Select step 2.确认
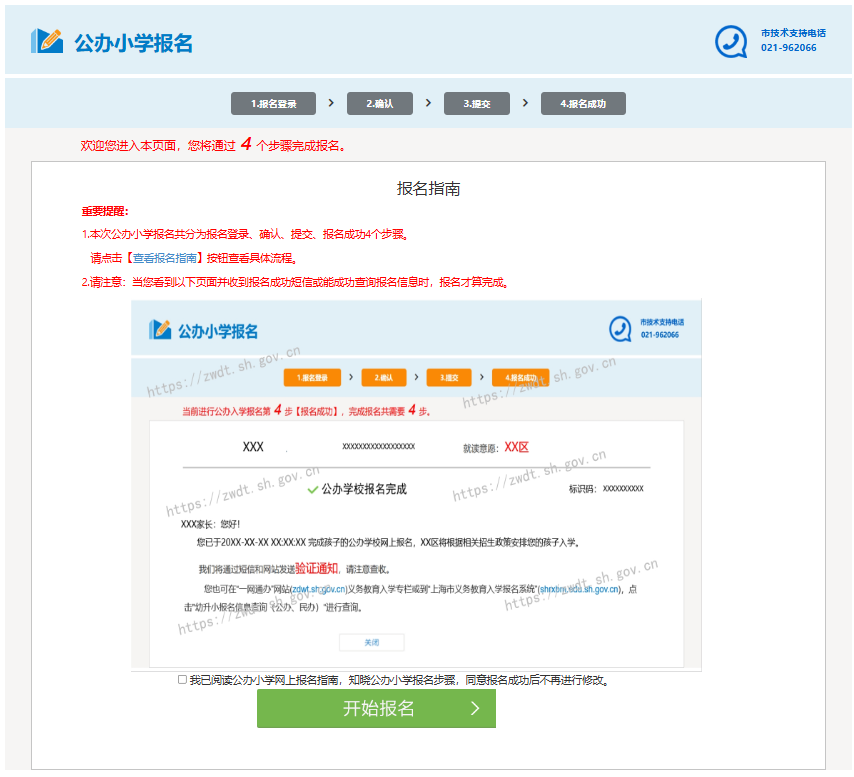854x777 pixels. (380, 103)
